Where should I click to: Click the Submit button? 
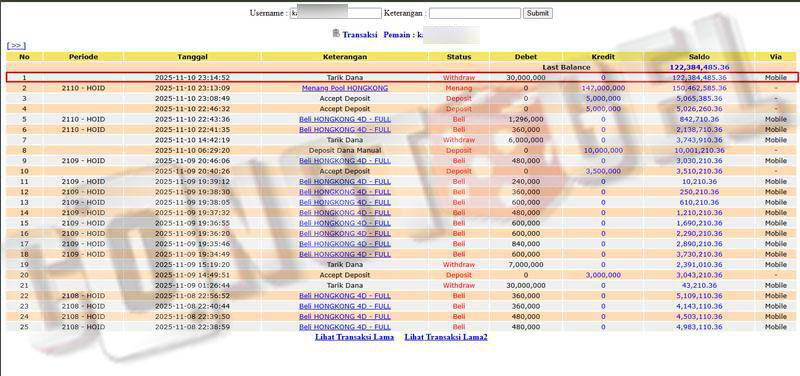click(537, 13)
